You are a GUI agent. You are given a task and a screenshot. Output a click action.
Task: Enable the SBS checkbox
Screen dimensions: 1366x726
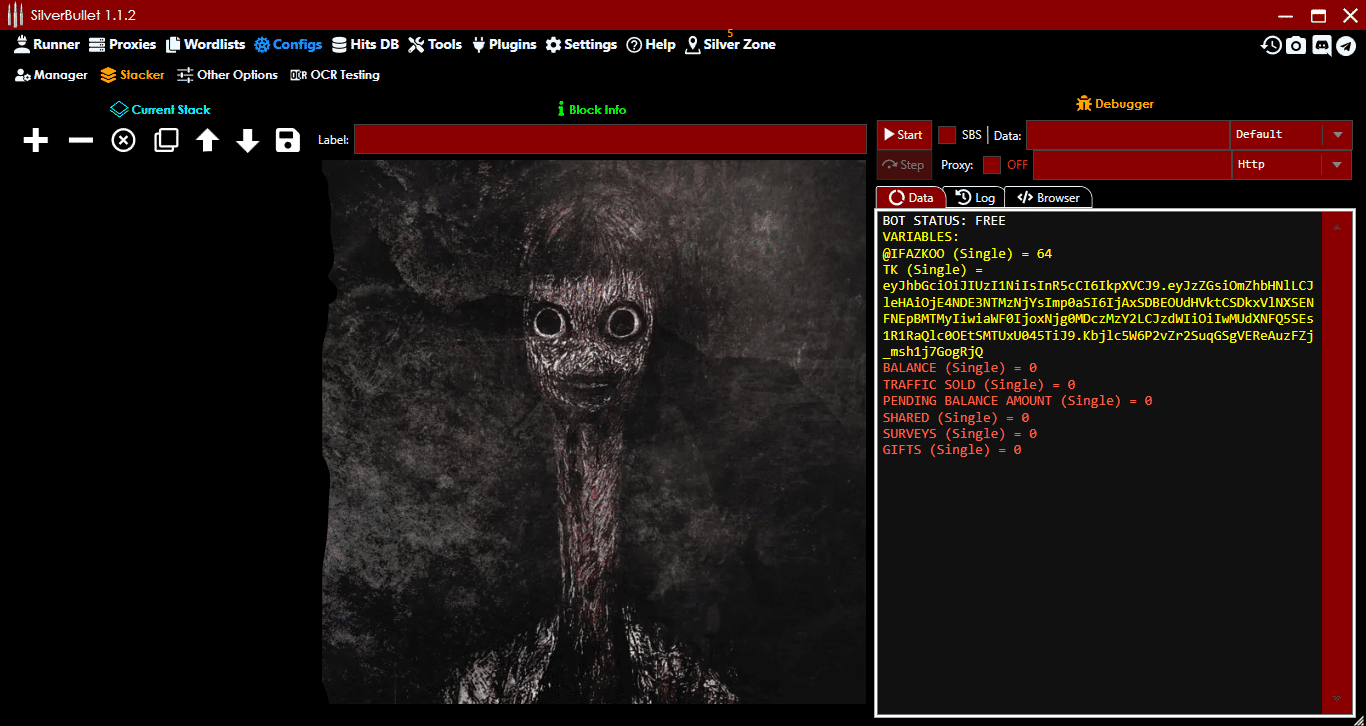tap(947, 135)
